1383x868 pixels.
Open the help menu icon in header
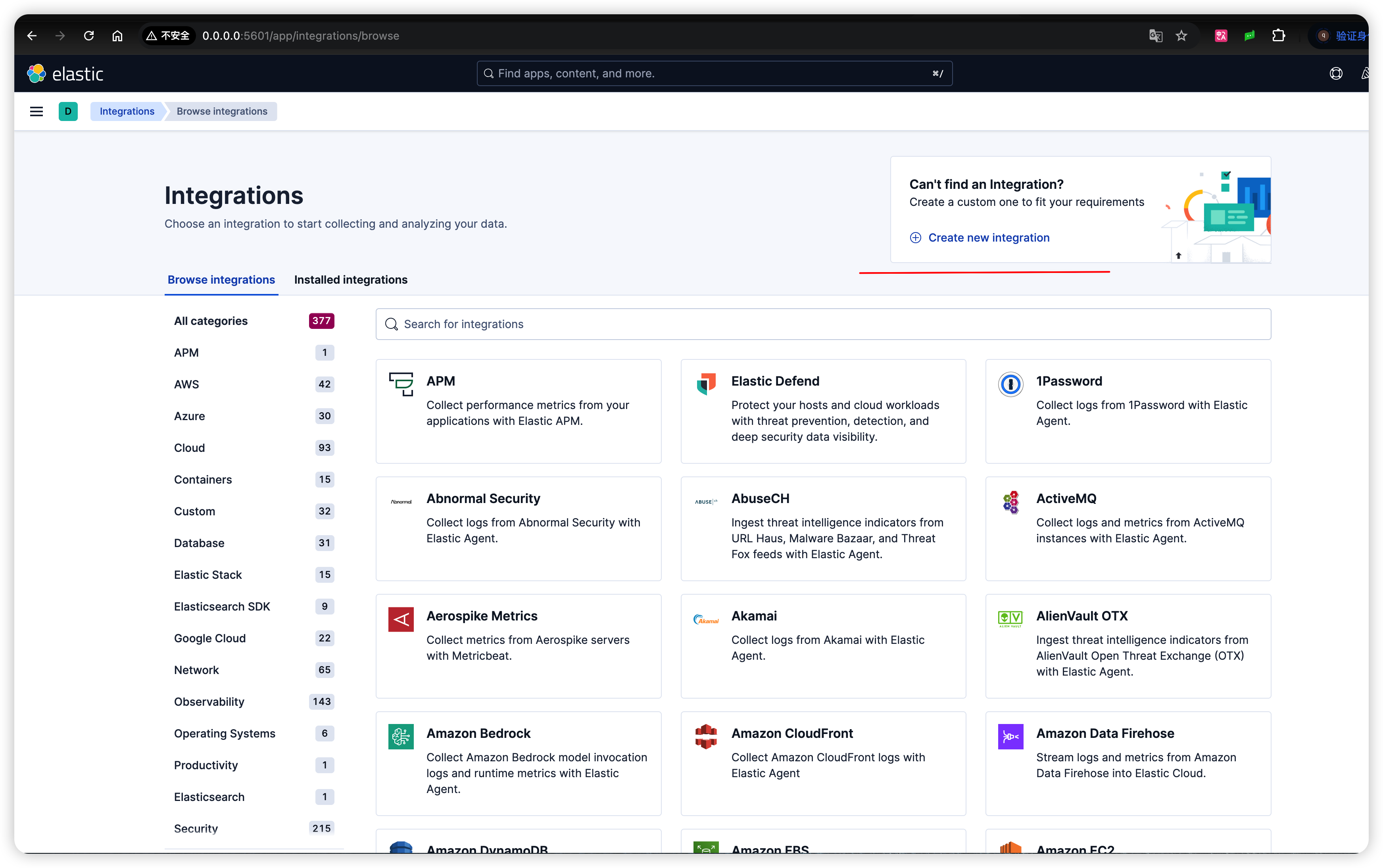pyautogui.click(x=1335, y=73)
